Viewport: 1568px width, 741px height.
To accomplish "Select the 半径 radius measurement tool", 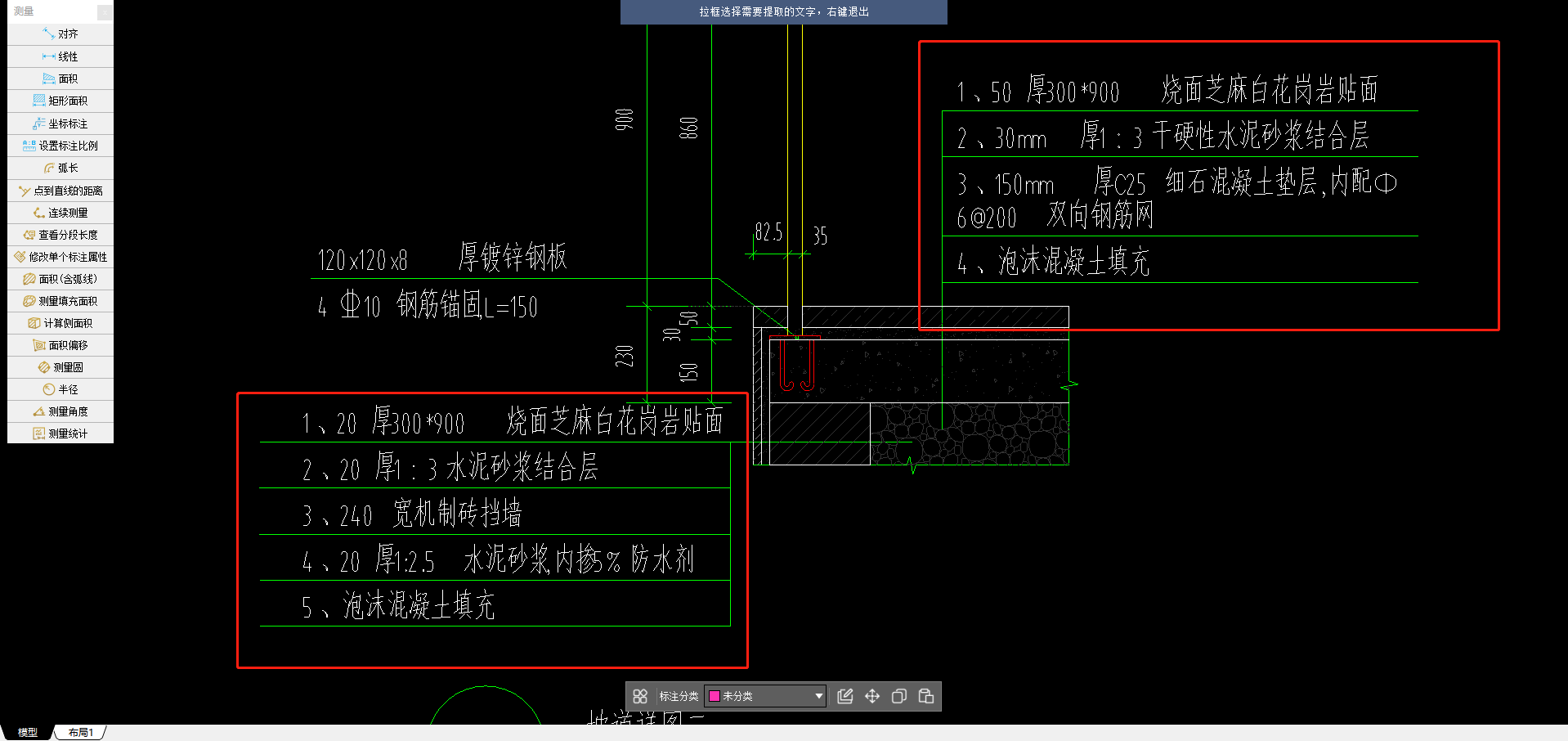I will coord(60,389).
